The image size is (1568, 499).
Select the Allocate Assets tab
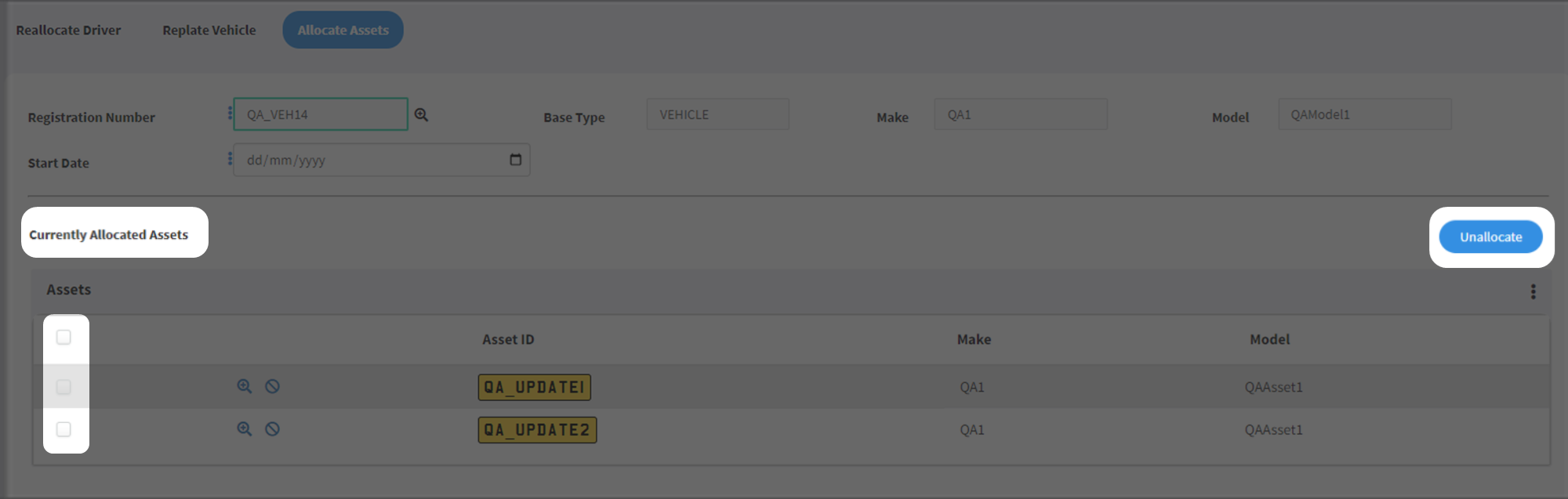click(343, 30)
